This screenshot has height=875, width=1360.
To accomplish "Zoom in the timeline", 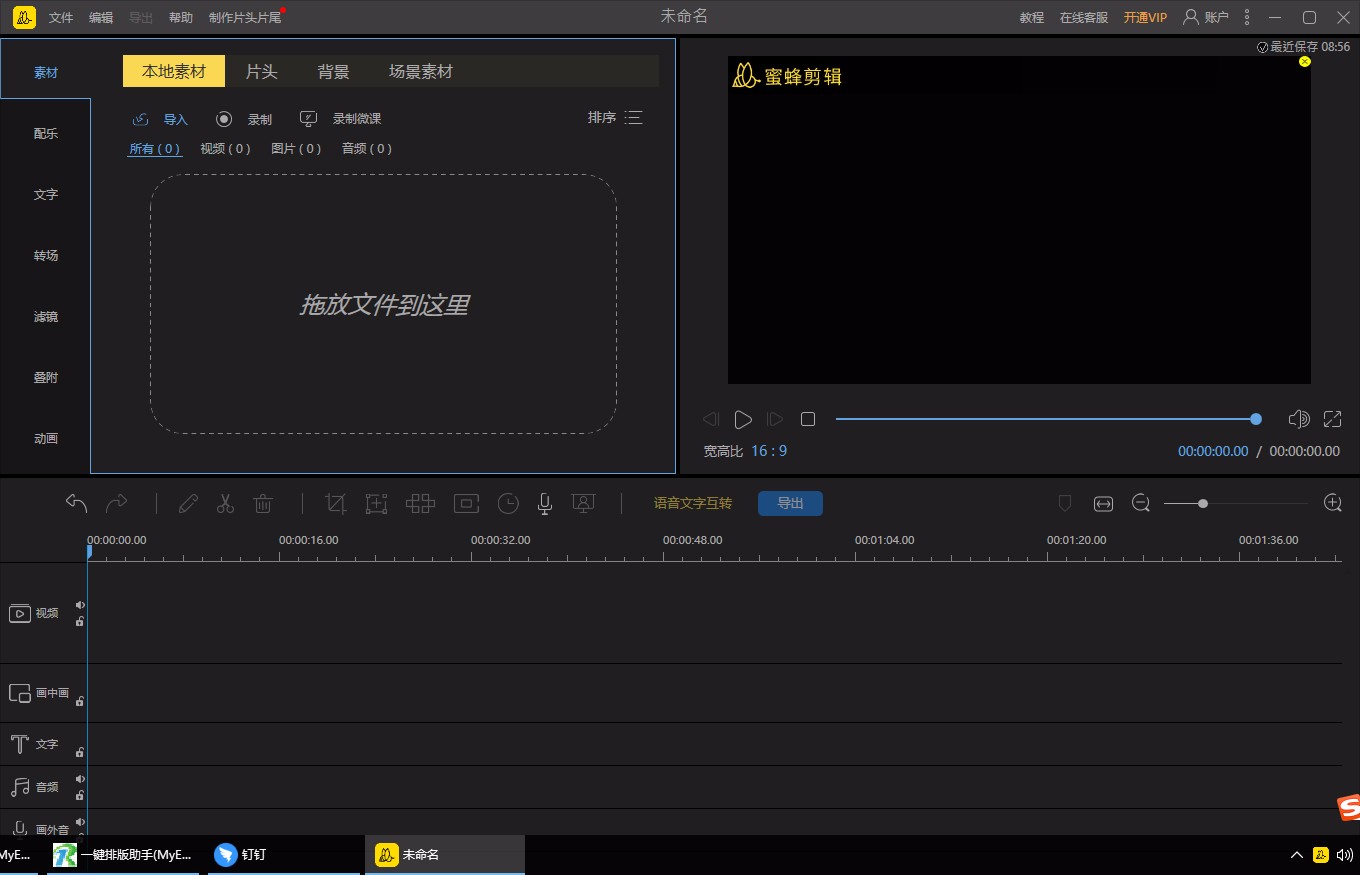I will coord(1332,503).
